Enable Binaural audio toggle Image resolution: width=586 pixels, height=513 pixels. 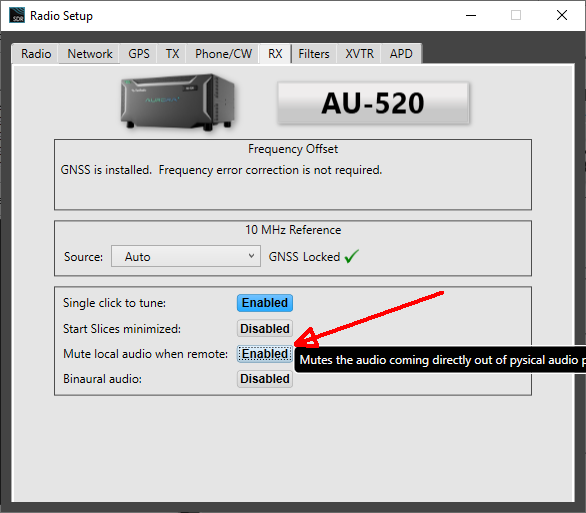pyautogui.click(x=265, y=379)
